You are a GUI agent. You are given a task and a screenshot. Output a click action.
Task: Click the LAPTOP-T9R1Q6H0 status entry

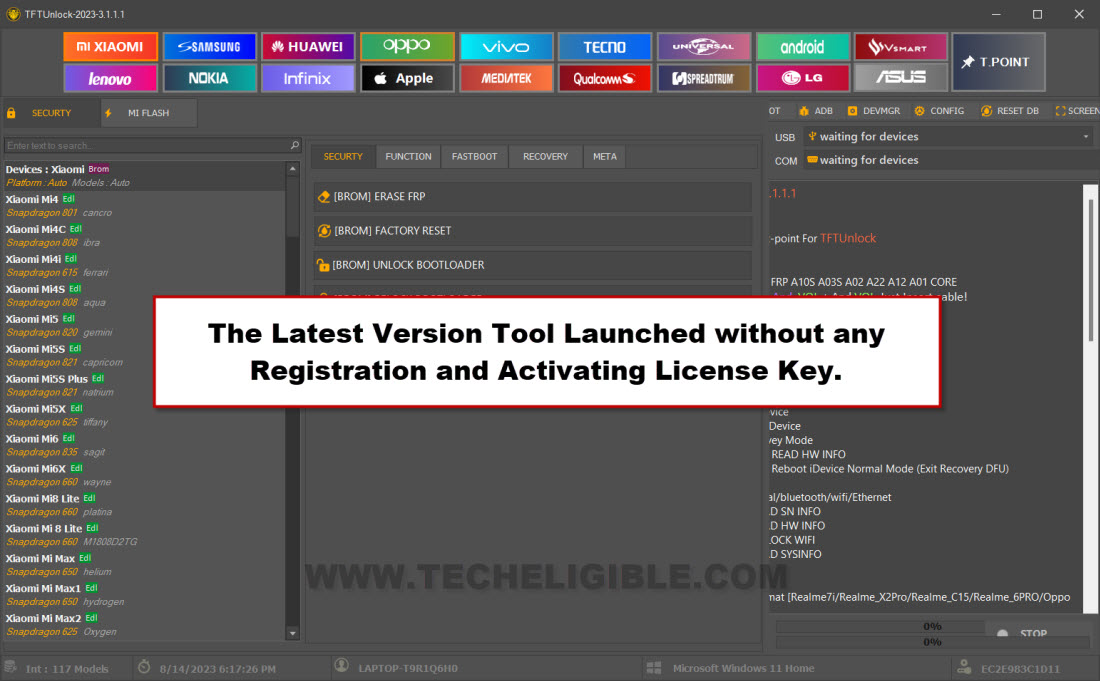pyautogui.click(x=408, y=668)
